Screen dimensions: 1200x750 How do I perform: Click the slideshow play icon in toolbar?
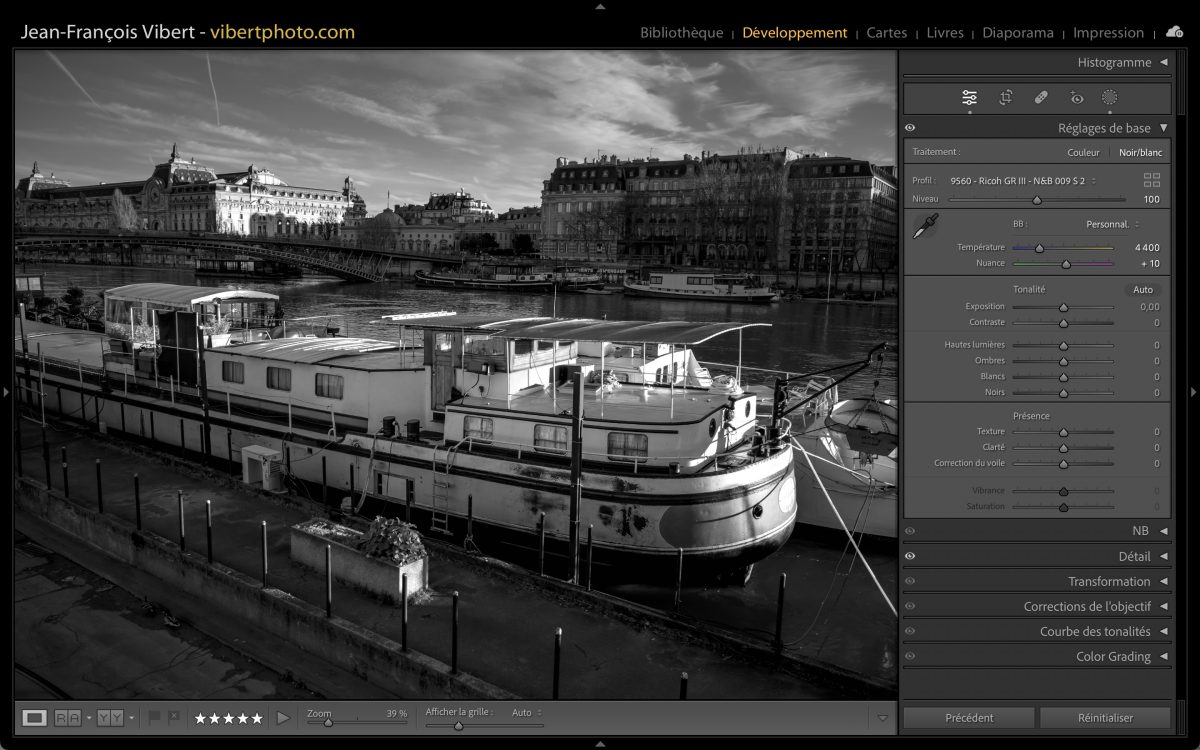(x=283, y=718)
